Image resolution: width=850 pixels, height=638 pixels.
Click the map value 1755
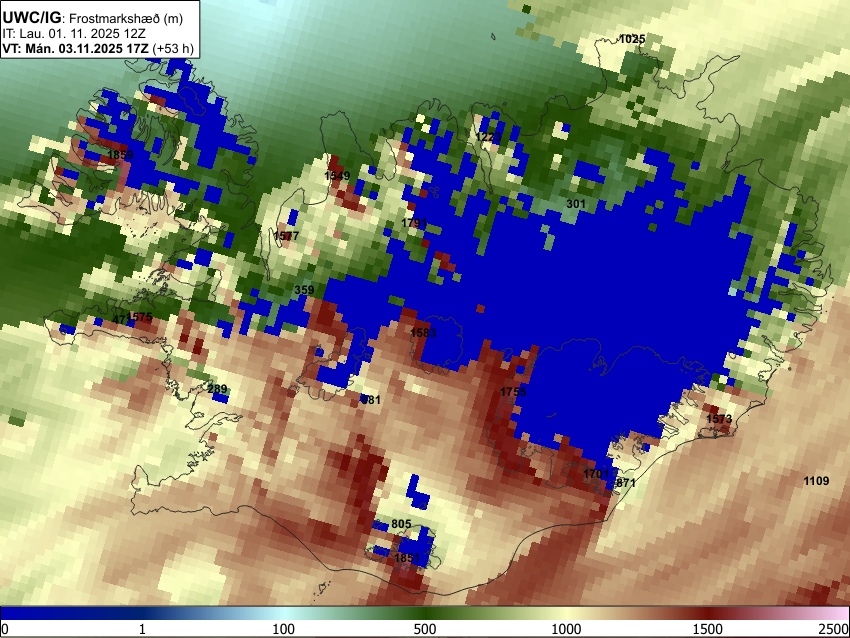[x=513, y=392]
